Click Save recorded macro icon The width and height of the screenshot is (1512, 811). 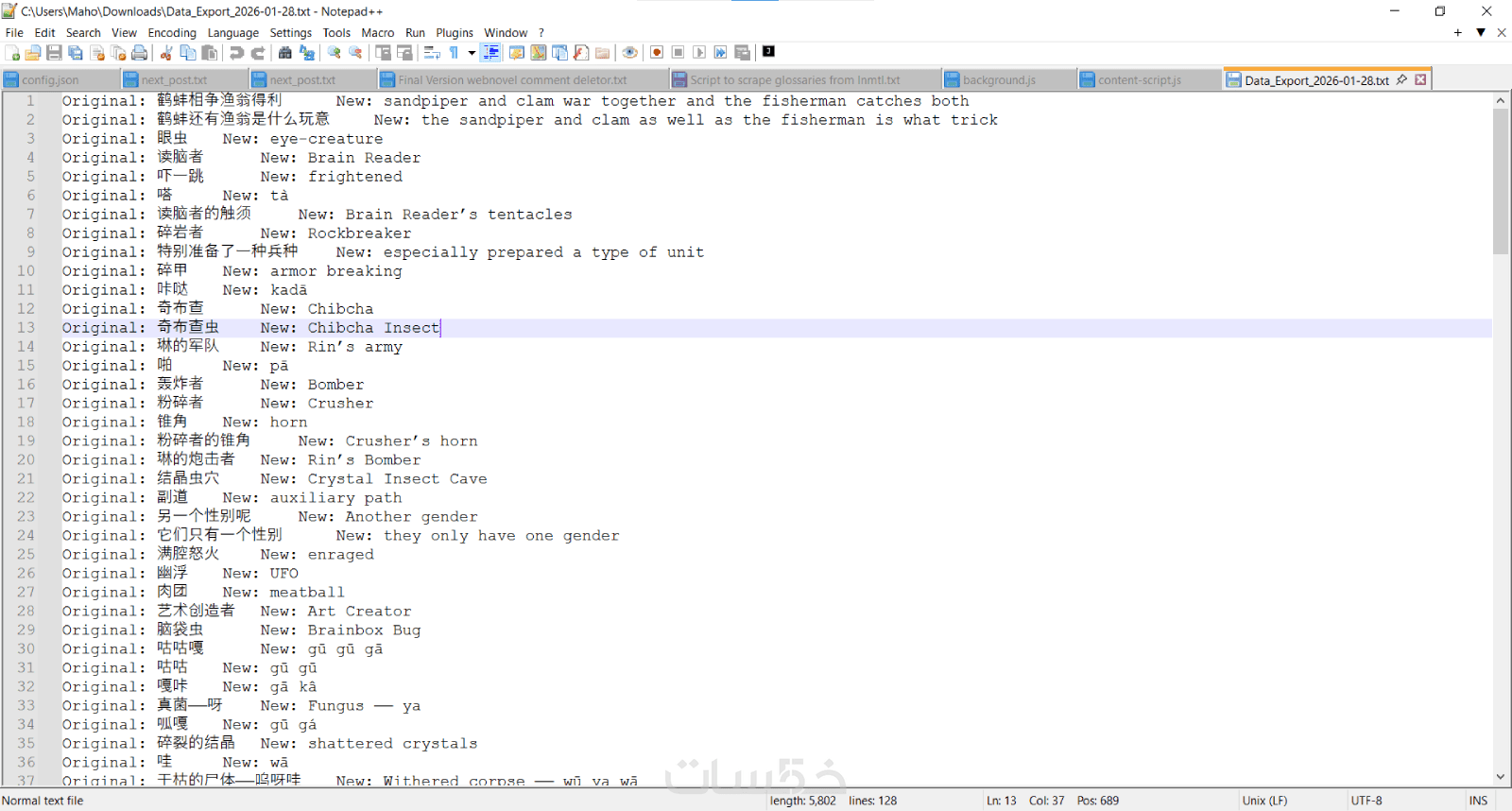743,53
